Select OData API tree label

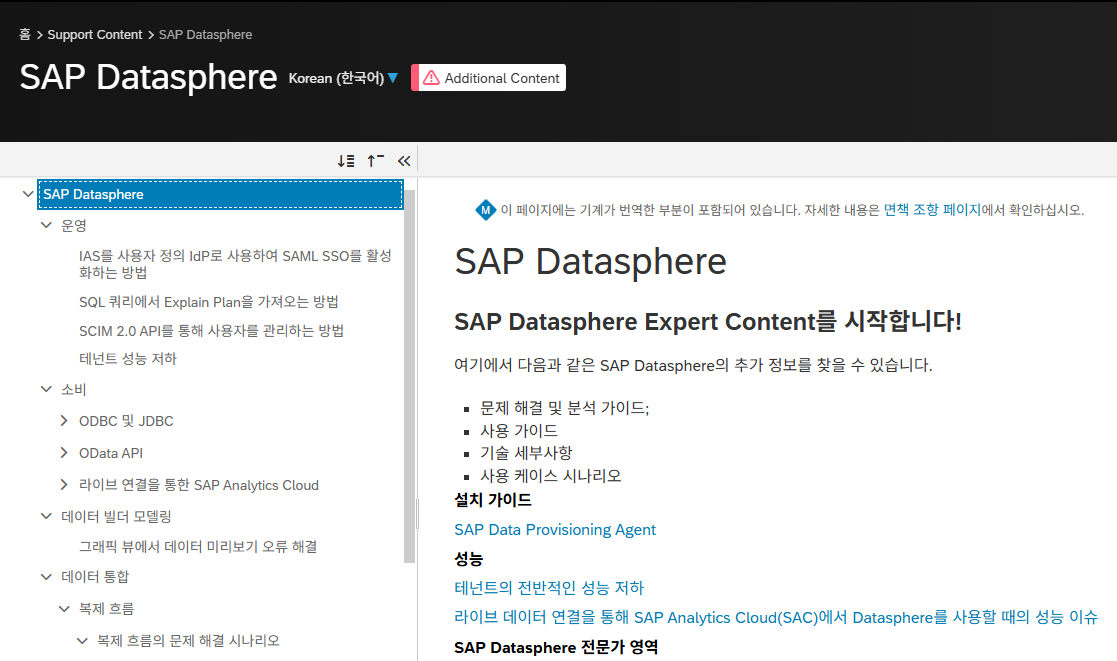[x=110, y=453]
